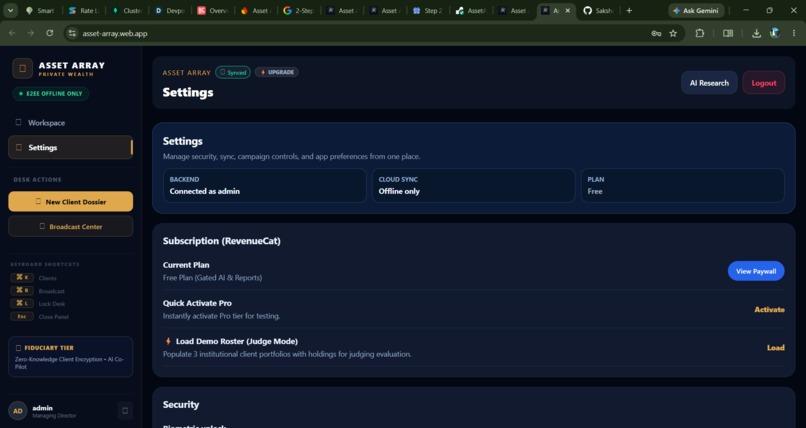Click the Cloud Sync Offline only card

(473, 185)
